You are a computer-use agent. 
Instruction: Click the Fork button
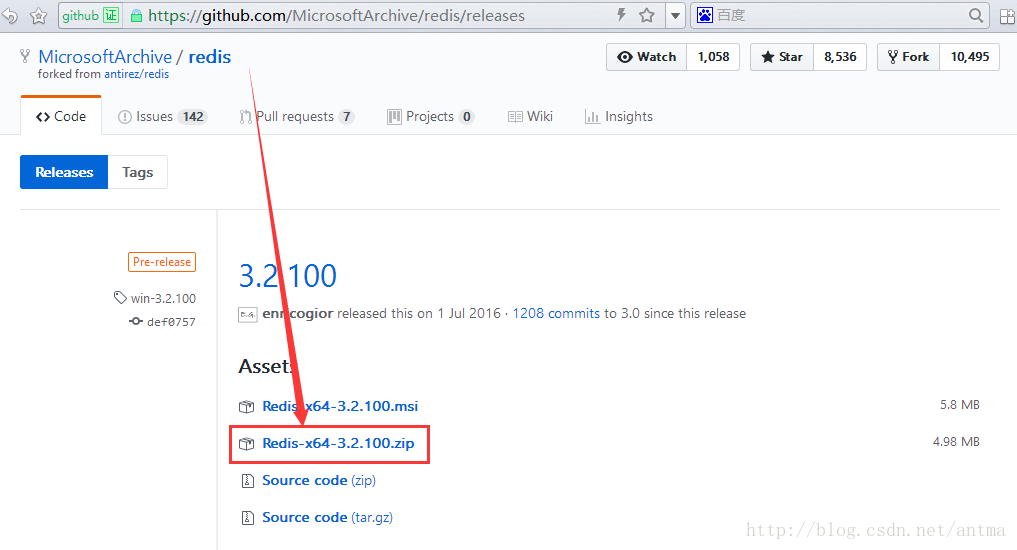pos(908,57)
